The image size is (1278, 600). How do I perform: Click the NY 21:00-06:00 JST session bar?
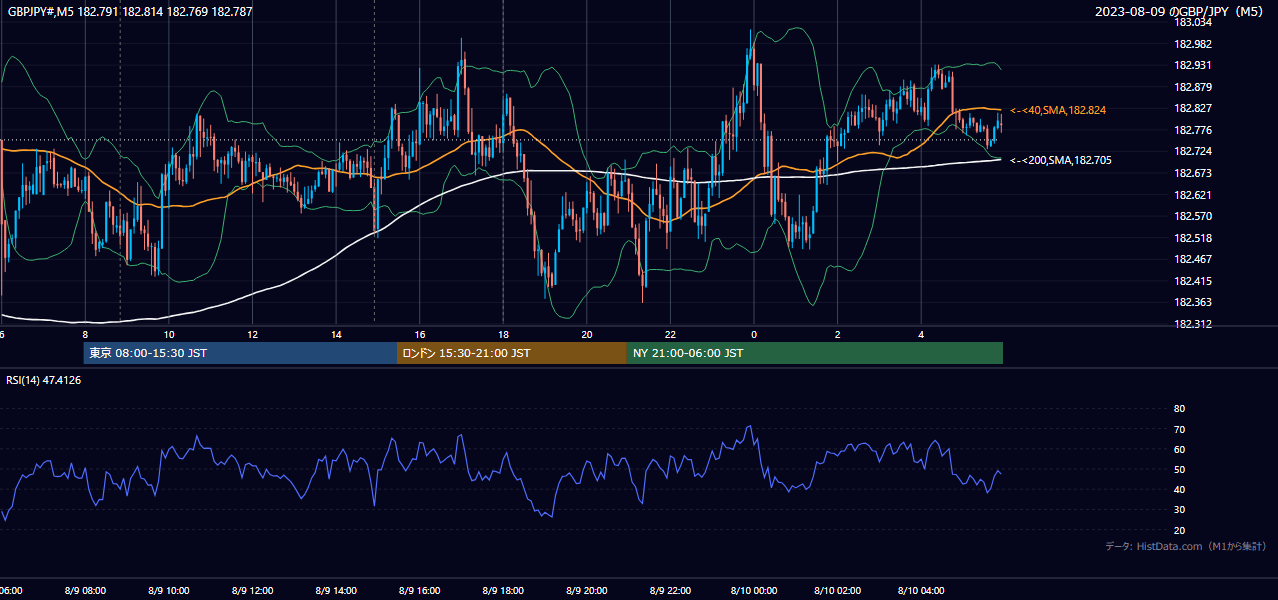815,353
